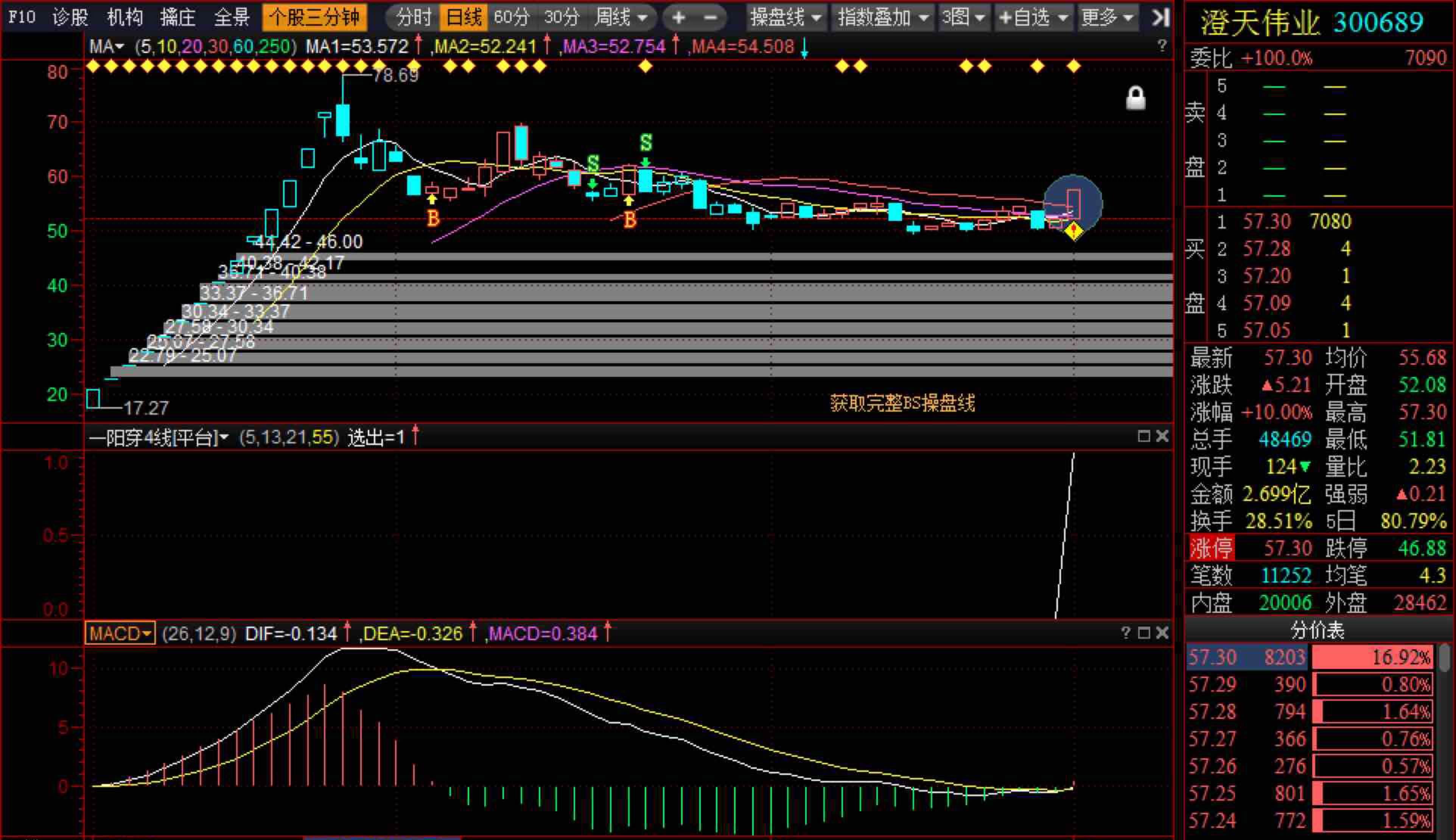This screenshot has height=840, width=1456.
Task: Open the 操盘线 dropdown
Action: (786, 17)
